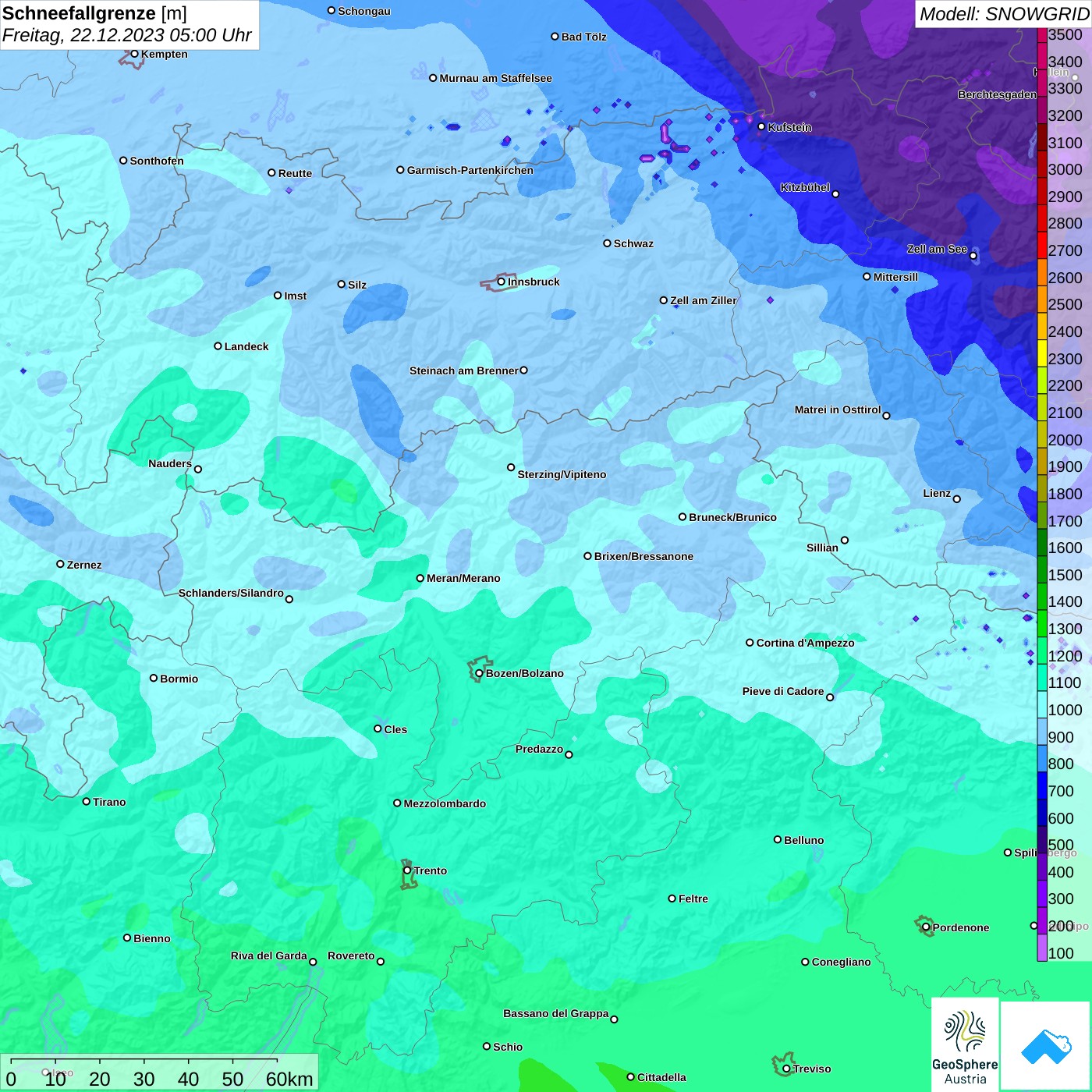
Task: Click the Belluno location dot
Action: coord(778,839)
